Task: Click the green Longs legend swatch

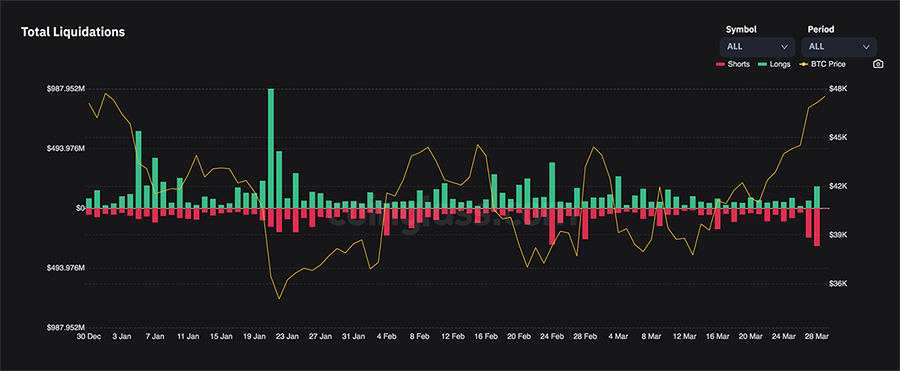Action: point(762,64)
